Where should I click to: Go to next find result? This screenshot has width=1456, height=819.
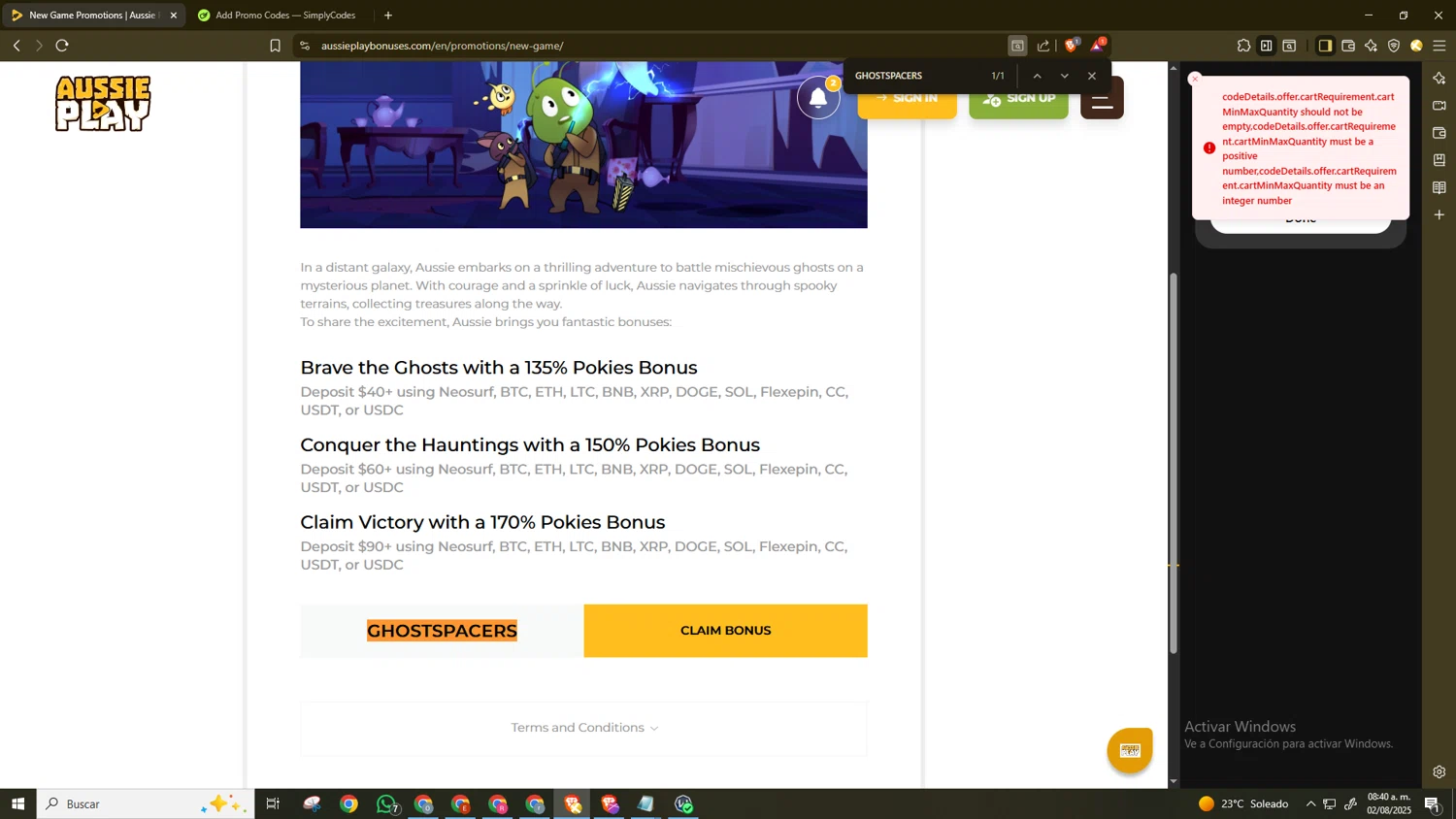tap(1065, 76)
